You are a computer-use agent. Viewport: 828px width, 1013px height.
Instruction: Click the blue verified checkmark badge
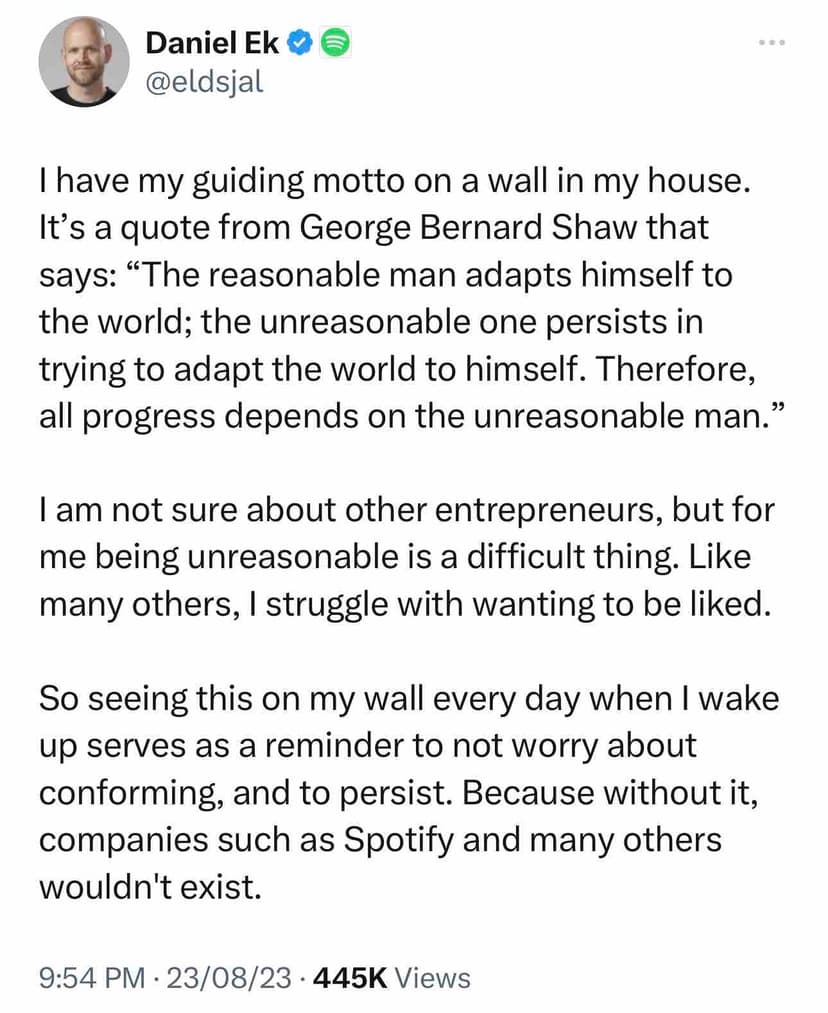tap(300, 42)
